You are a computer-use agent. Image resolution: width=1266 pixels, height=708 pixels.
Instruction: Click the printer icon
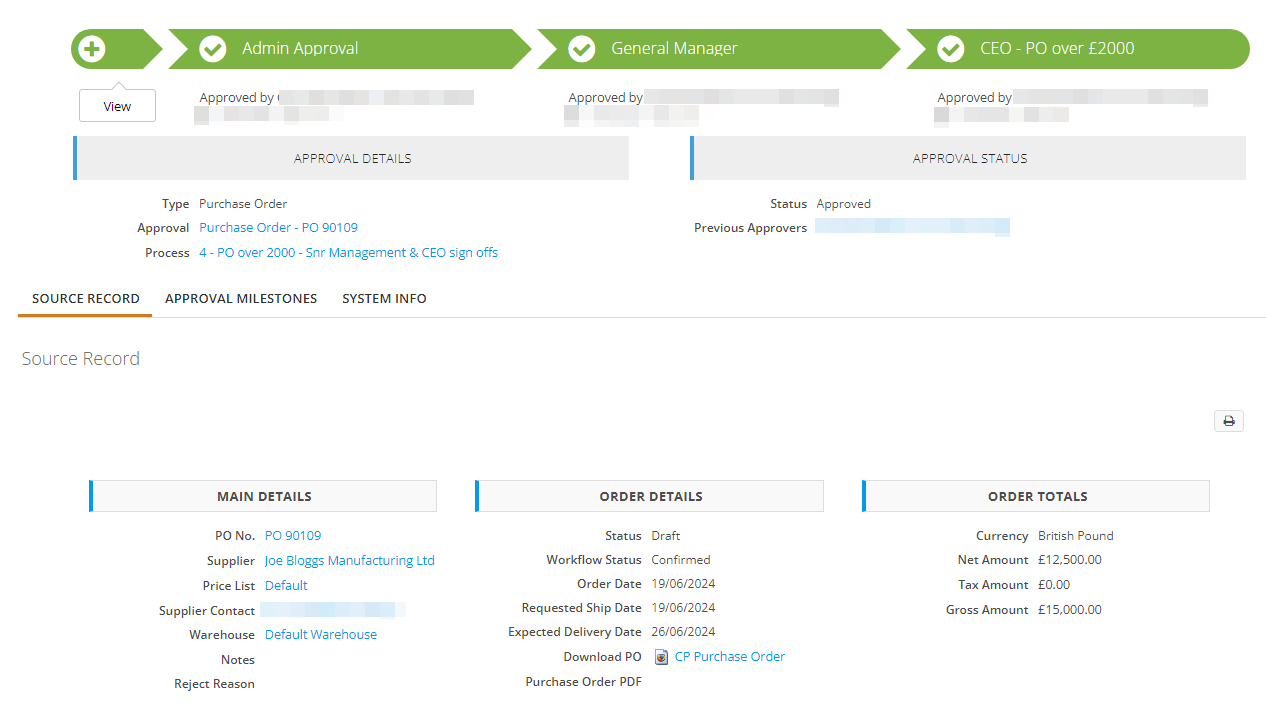(1229, 421)
